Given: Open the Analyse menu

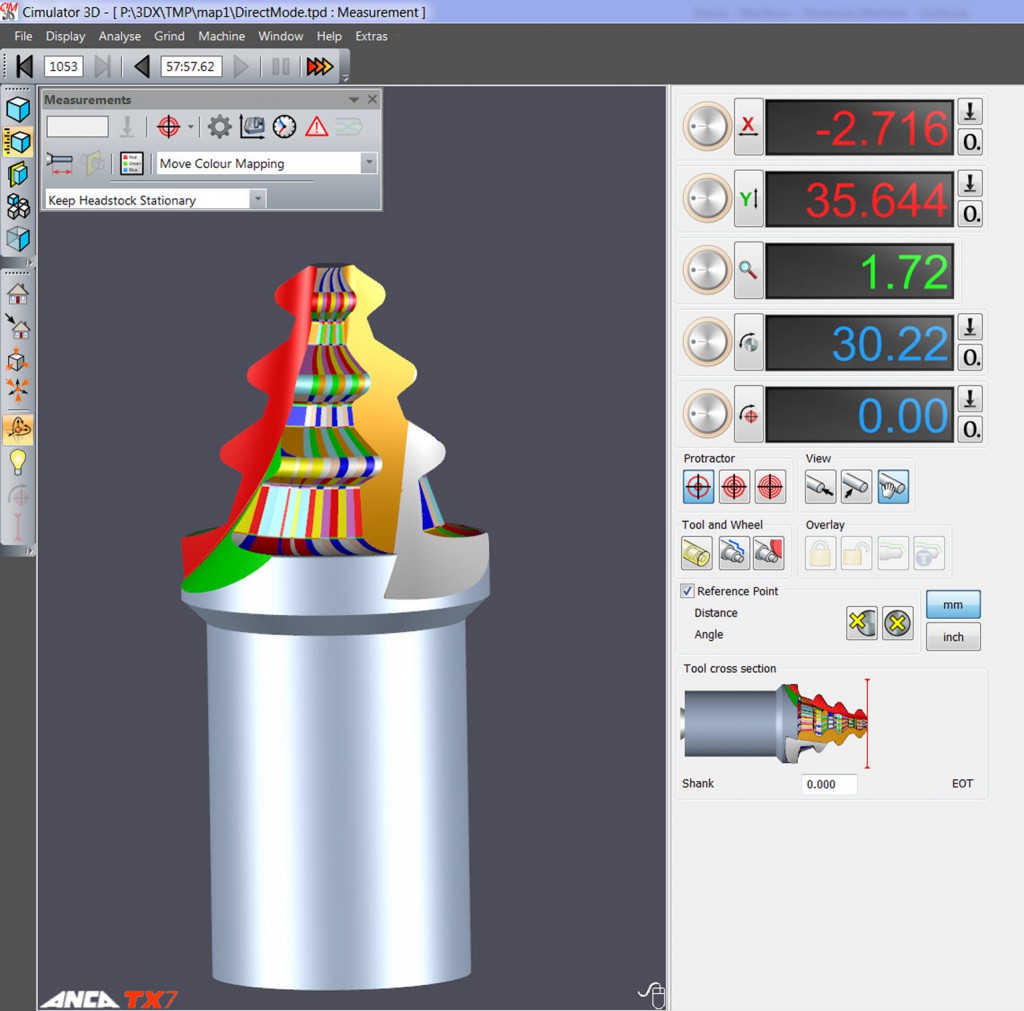Looking at the screenshot, I should 120,37.
